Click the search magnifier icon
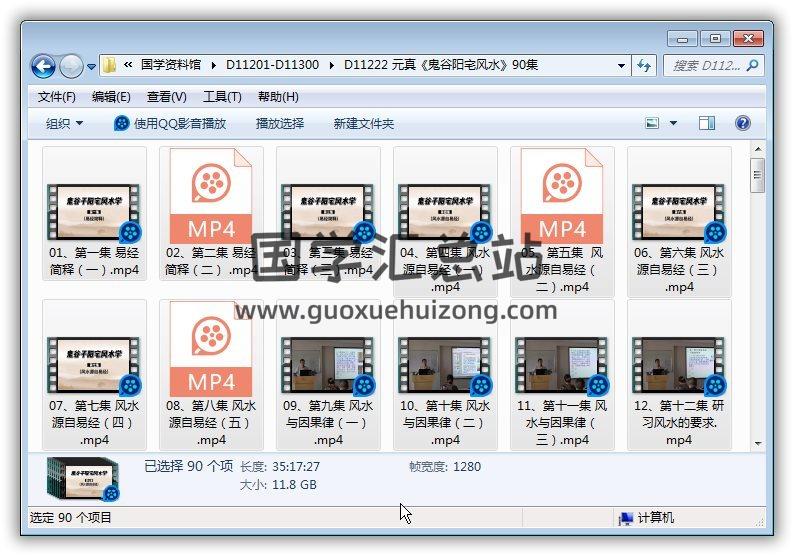The height and width of the screenshot is (556, 794). tap(752, 66)
